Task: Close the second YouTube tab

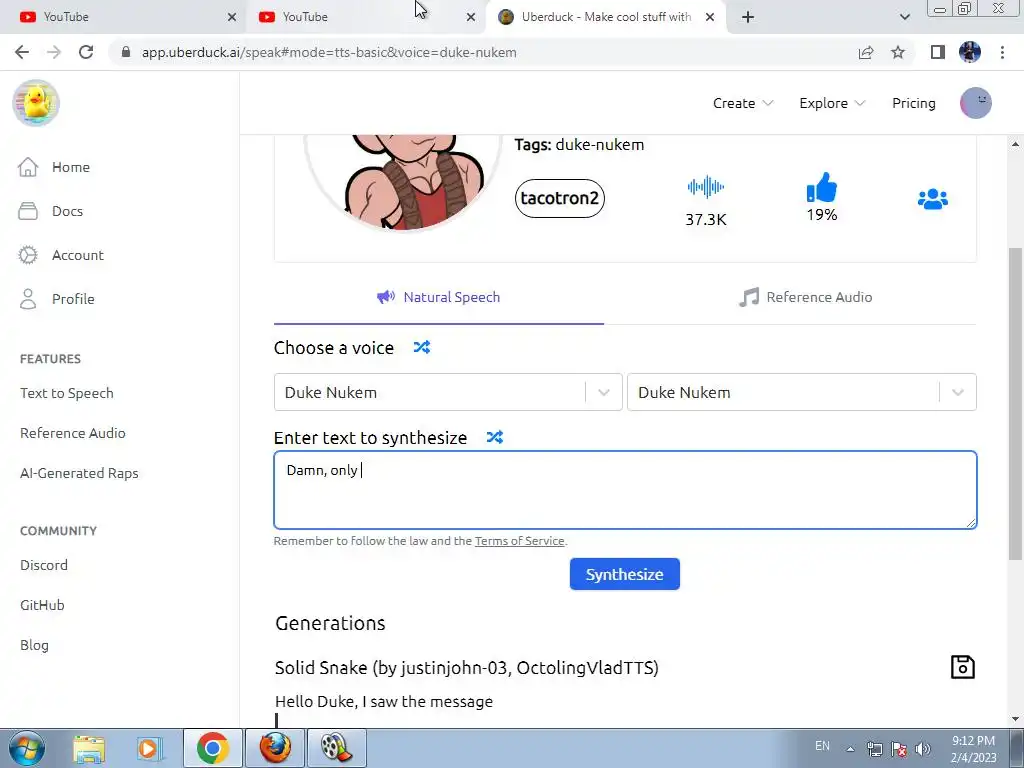Action: tap(471, 17)
